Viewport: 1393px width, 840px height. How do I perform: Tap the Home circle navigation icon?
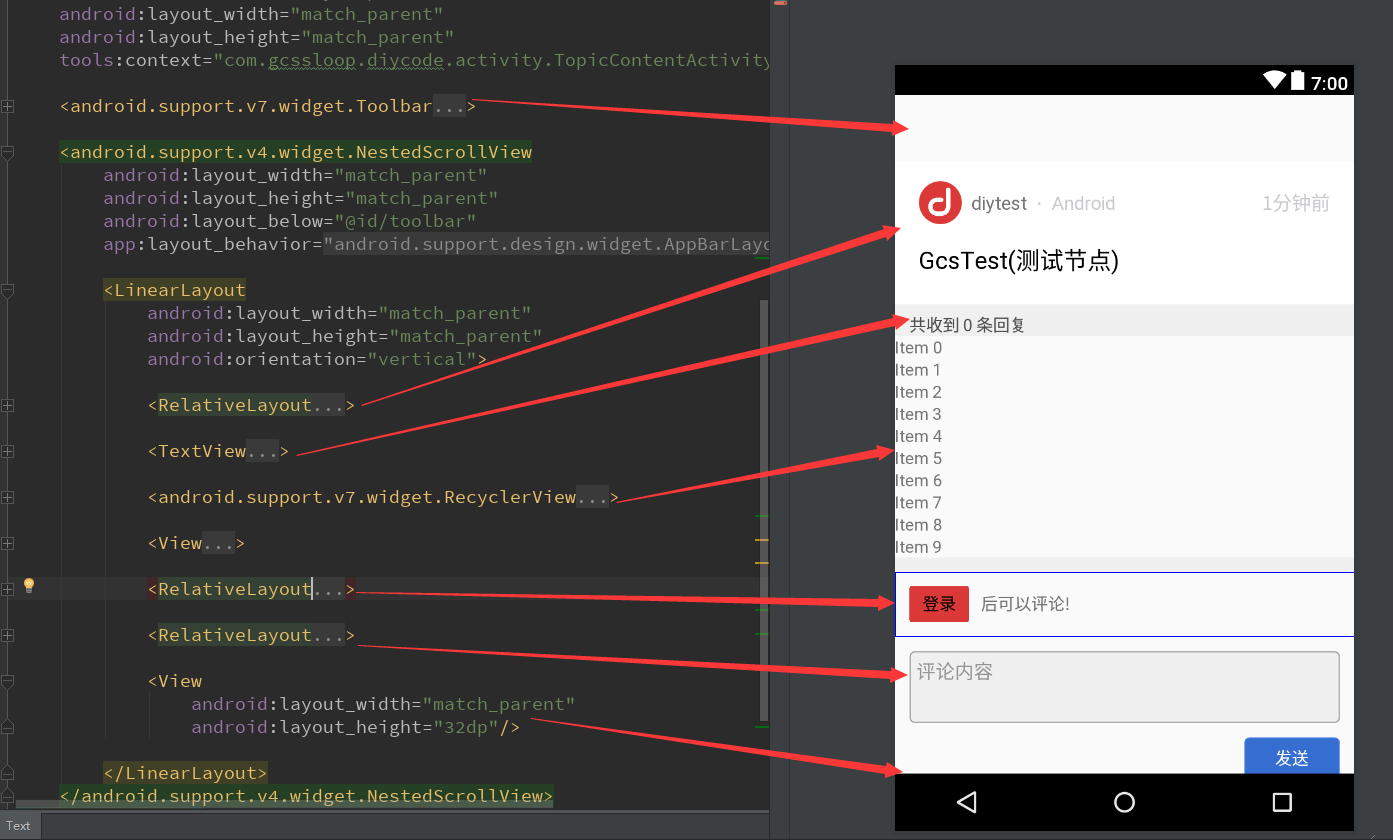1124,802
